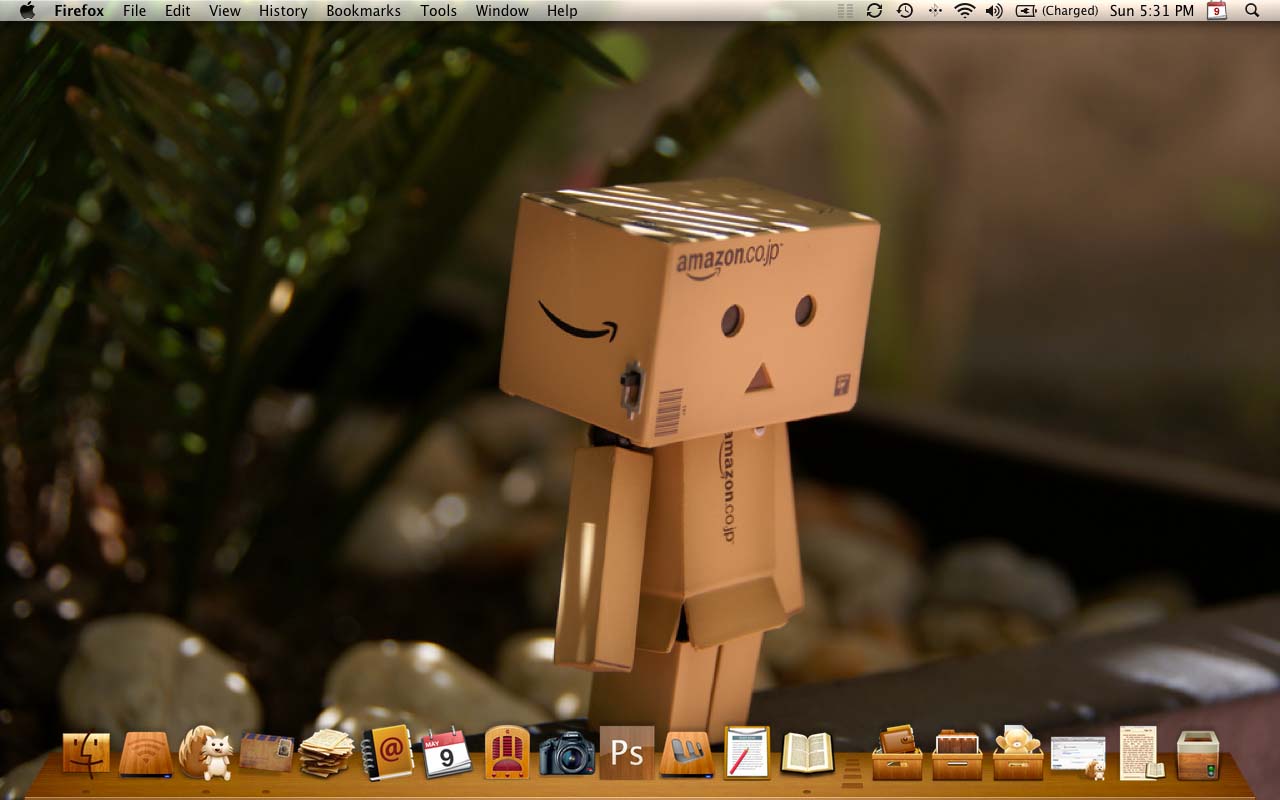Viewport: 1280px width, 800px height.
Task: Click the four-dot cross menu bar icon
Action: (x=935, y=10)
